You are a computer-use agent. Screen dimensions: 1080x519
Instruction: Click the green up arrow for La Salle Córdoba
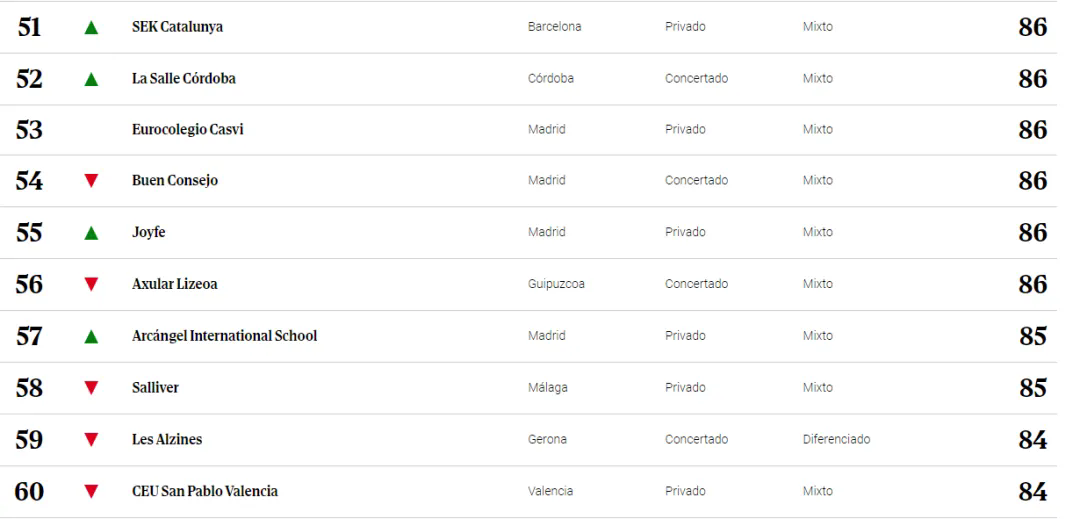click(91, 79)
